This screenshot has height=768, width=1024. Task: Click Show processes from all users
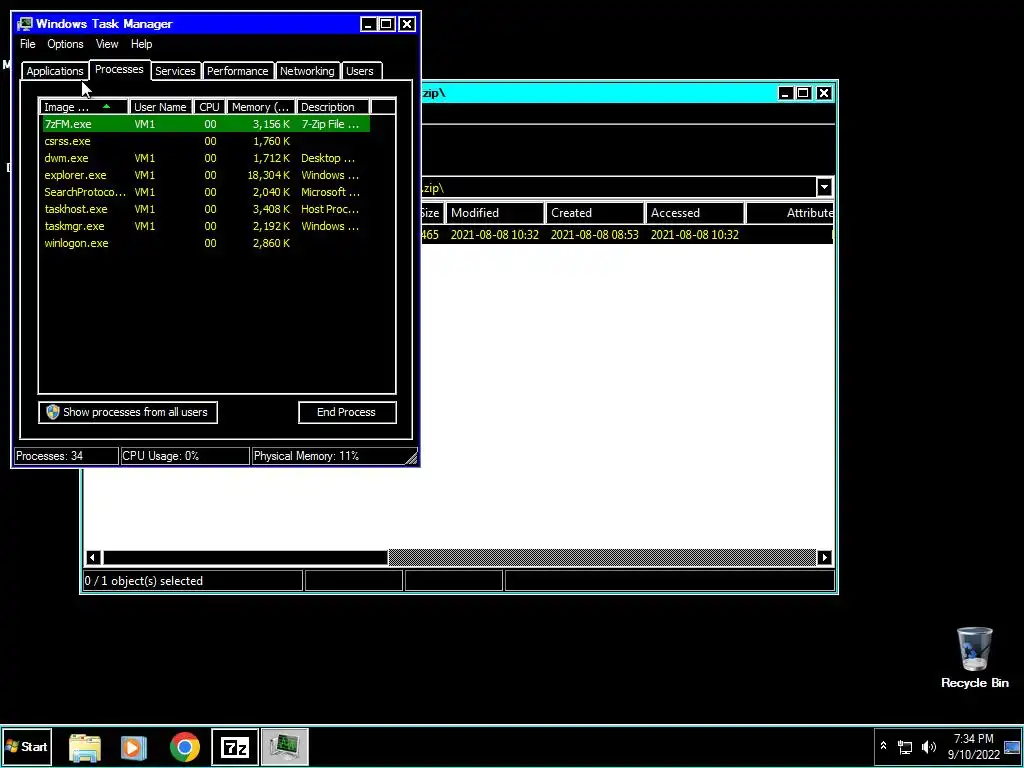click(x=128, y=412)
